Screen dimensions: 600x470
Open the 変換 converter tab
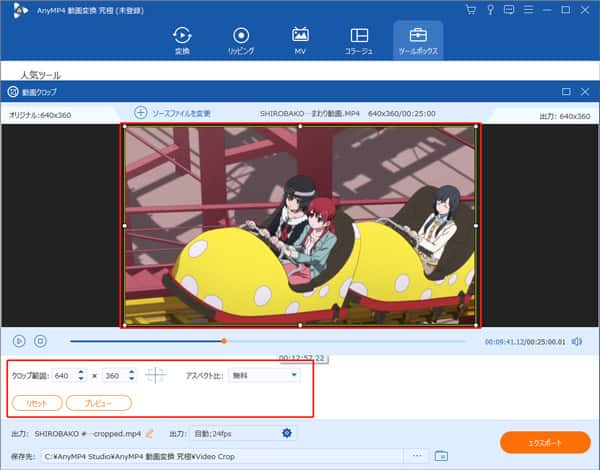[182, 40]
